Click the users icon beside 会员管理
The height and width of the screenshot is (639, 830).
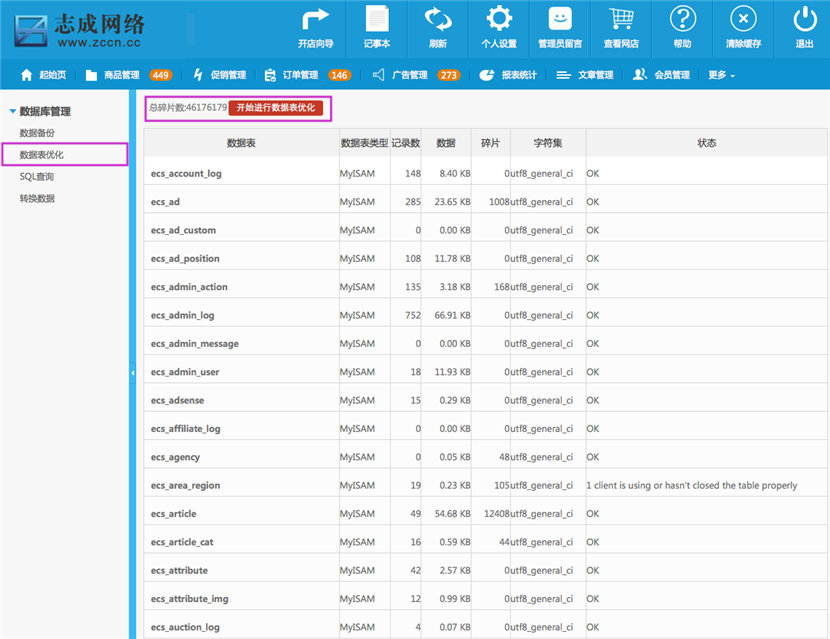coord(639,75)
